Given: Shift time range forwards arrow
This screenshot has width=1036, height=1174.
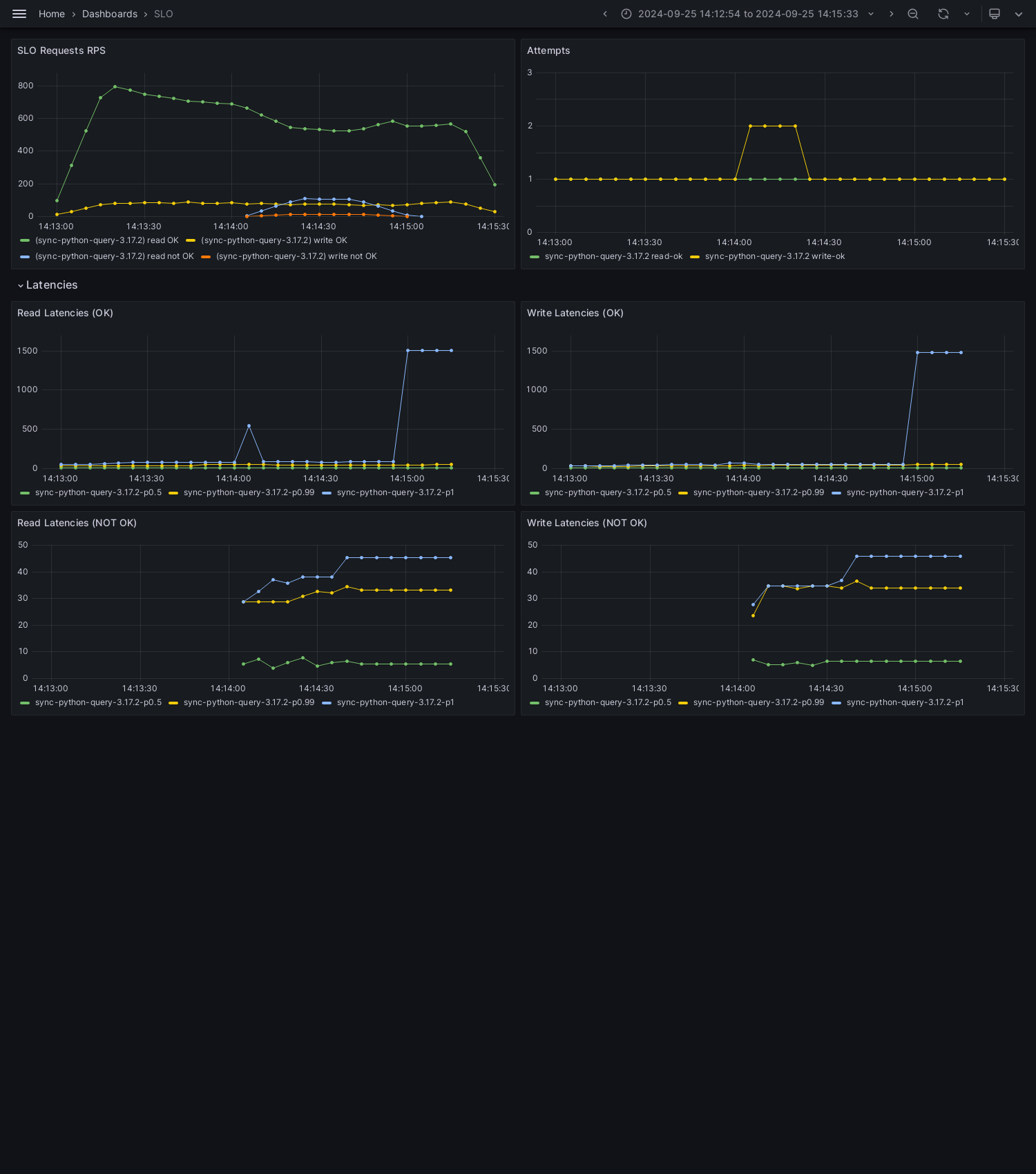Looking at the screenshot, I should [x=891, y=14].
